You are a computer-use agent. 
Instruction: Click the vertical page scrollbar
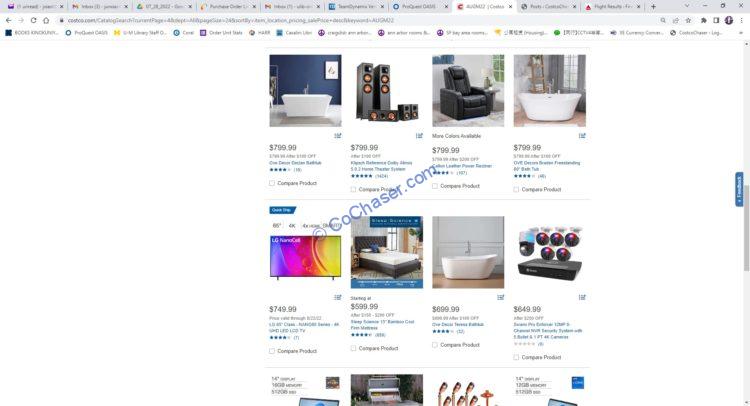pyautogui.click(x=746, y=221)
